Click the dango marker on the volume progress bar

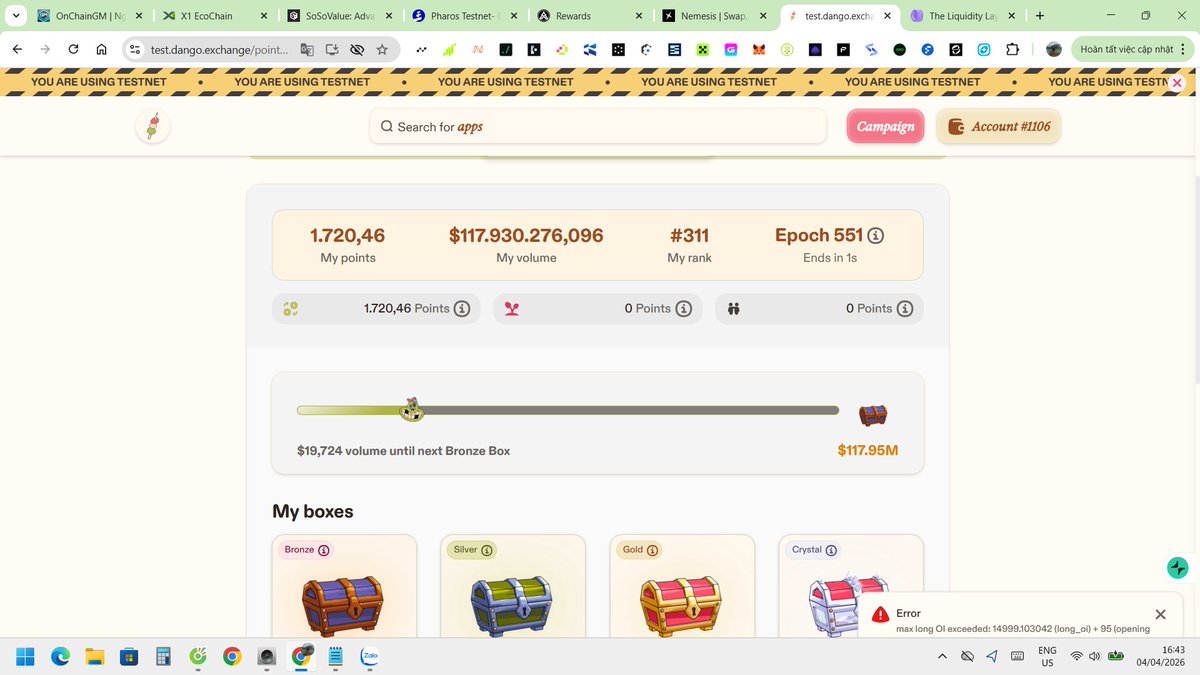click(411, 409)
